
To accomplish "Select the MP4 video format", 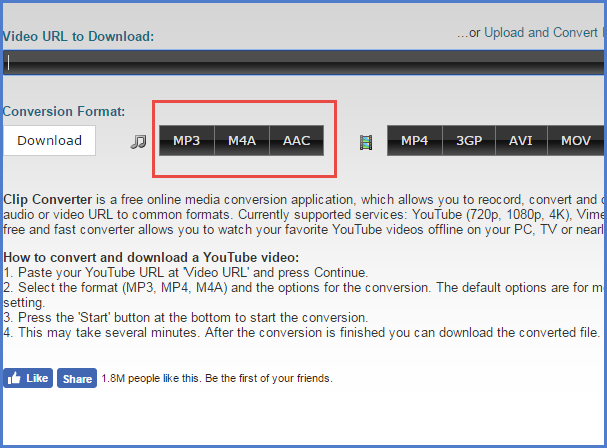I will [x=415, y=141].
